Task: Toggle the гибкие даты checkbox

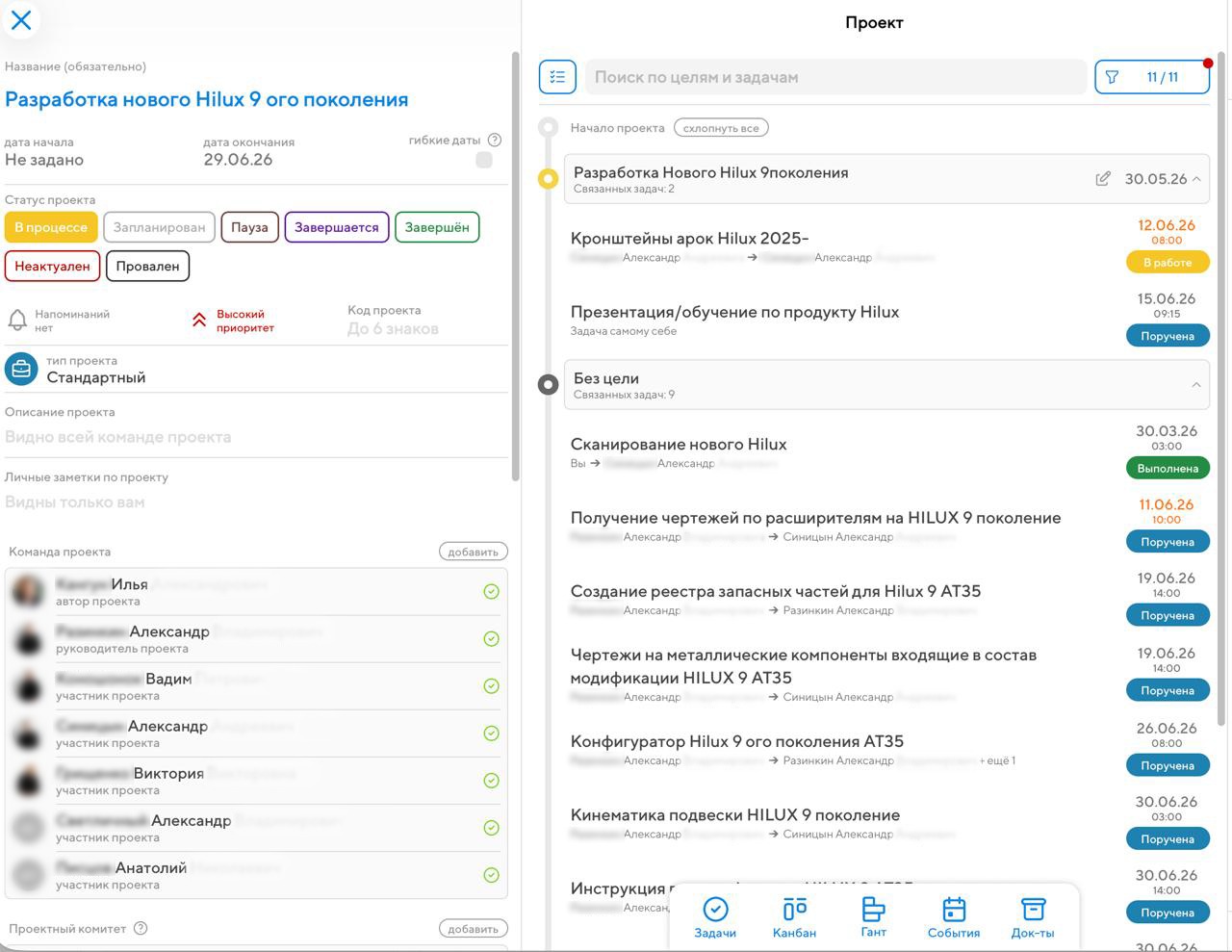Action: tap(484, 160)
